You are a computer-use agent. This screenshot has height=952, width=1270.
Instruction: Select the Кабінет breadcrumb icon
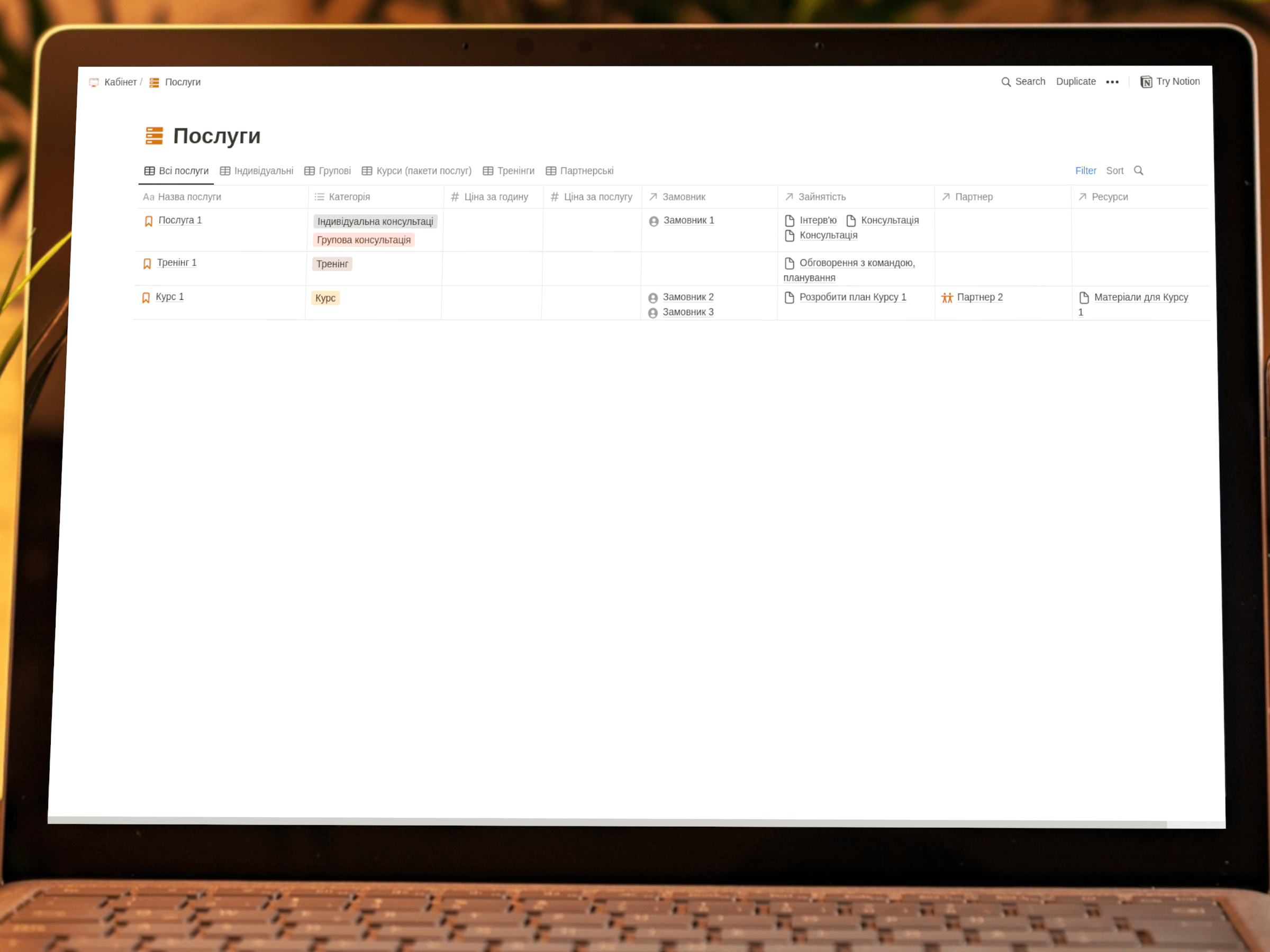94,83
